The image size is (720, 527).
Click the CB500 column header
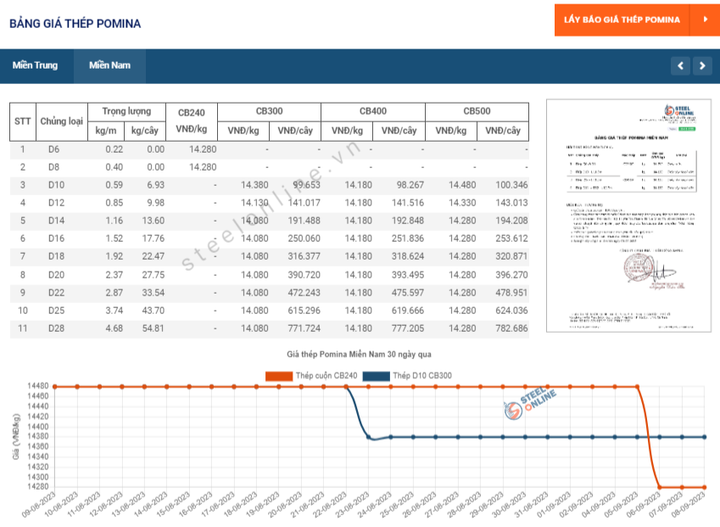(x=477, y=112)
